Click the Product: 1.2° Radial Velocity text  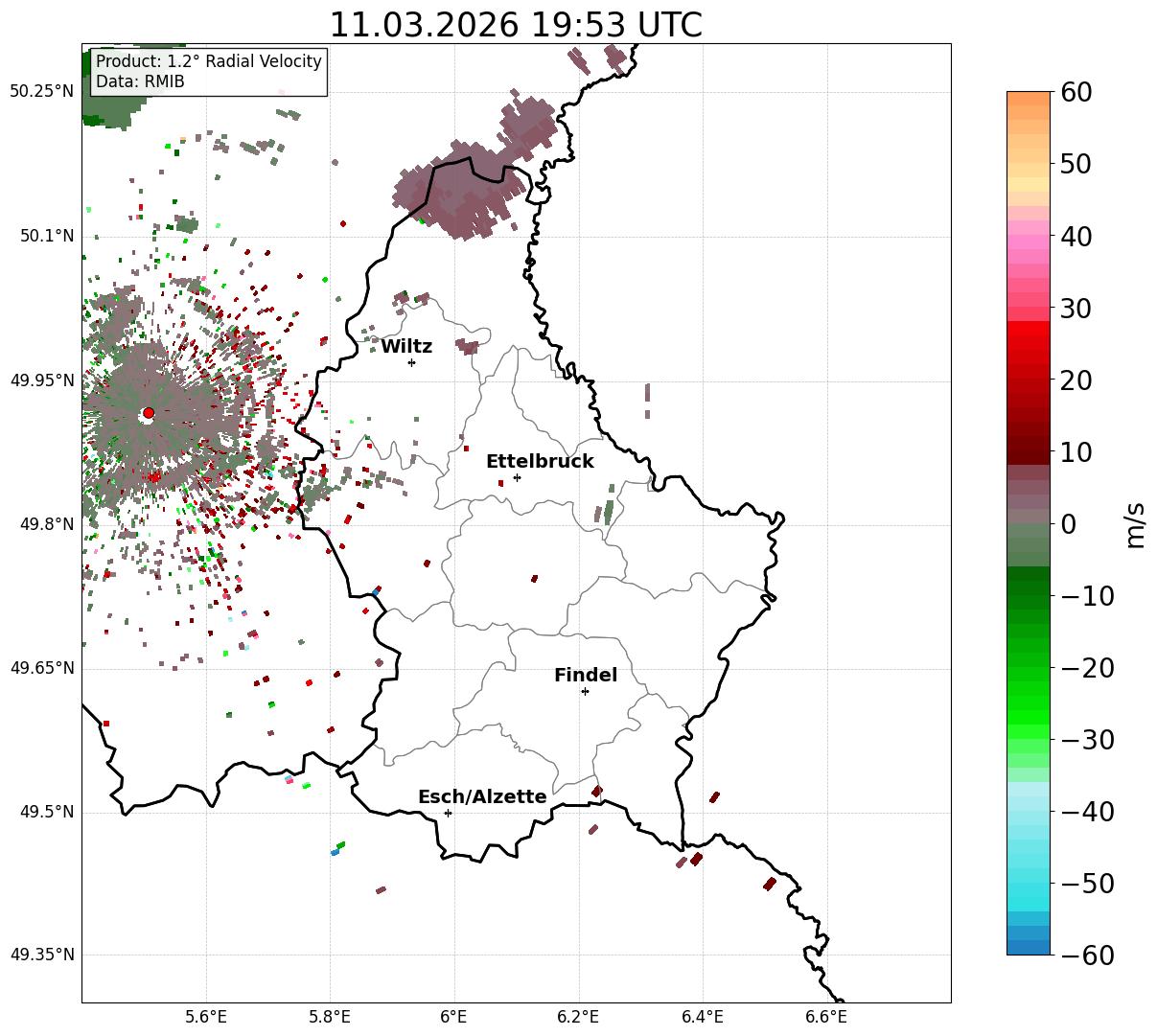click(x=209, y=61)
